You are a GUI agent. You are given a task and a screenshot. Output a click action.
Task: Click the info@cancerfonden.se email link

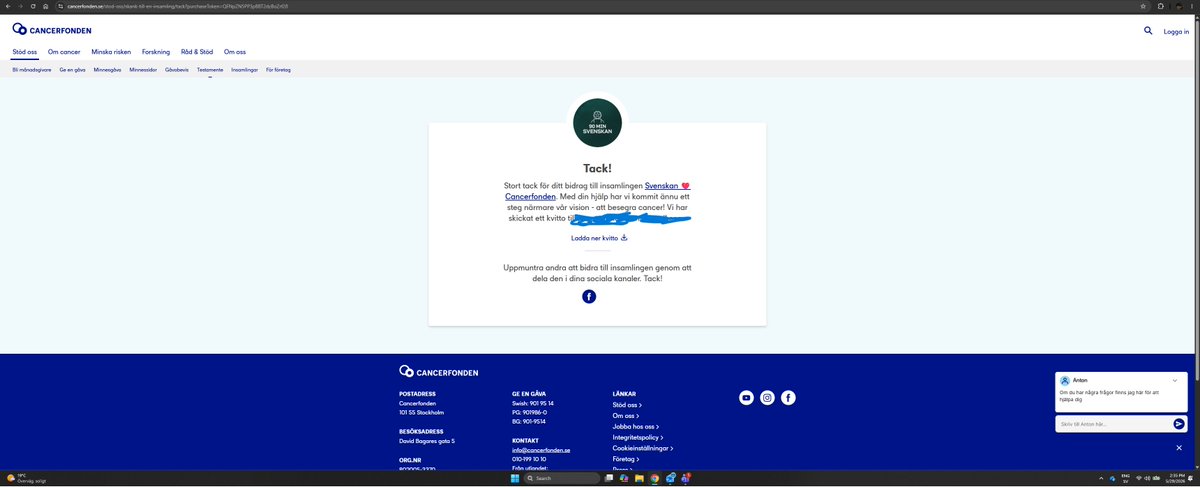pos(541,450)
